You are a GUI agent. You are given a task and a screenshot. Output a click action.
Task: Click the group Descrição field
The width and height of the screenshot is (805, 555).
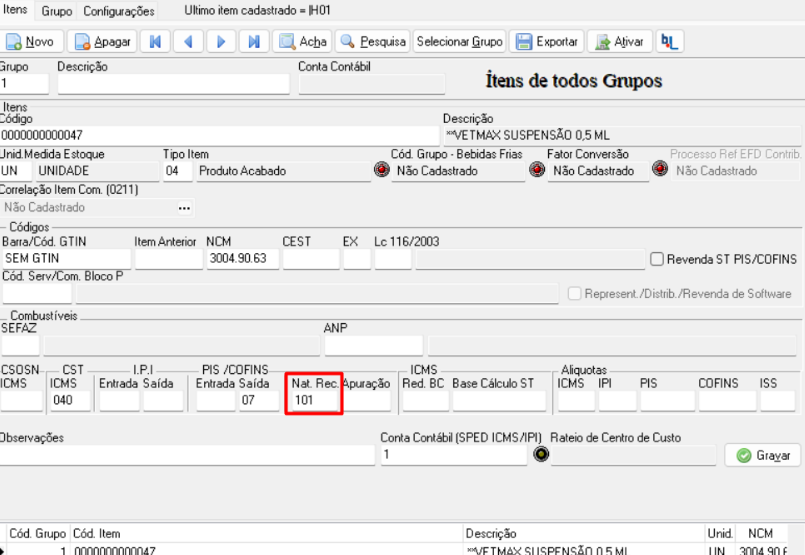(174, 84)
